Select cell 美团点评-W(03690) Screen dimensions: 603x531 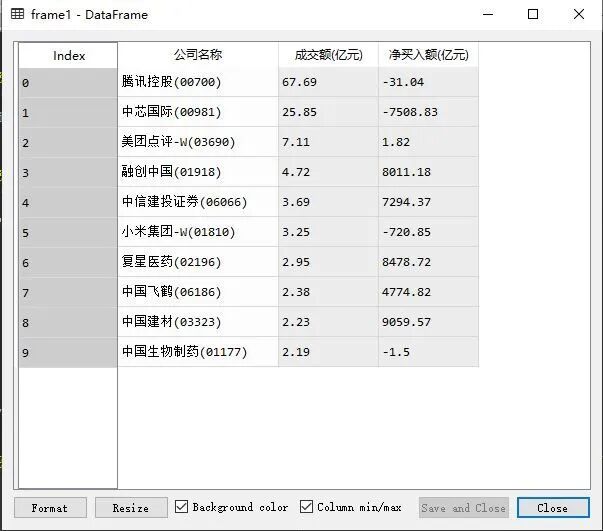pyautogui.click(x=198, y=142)
